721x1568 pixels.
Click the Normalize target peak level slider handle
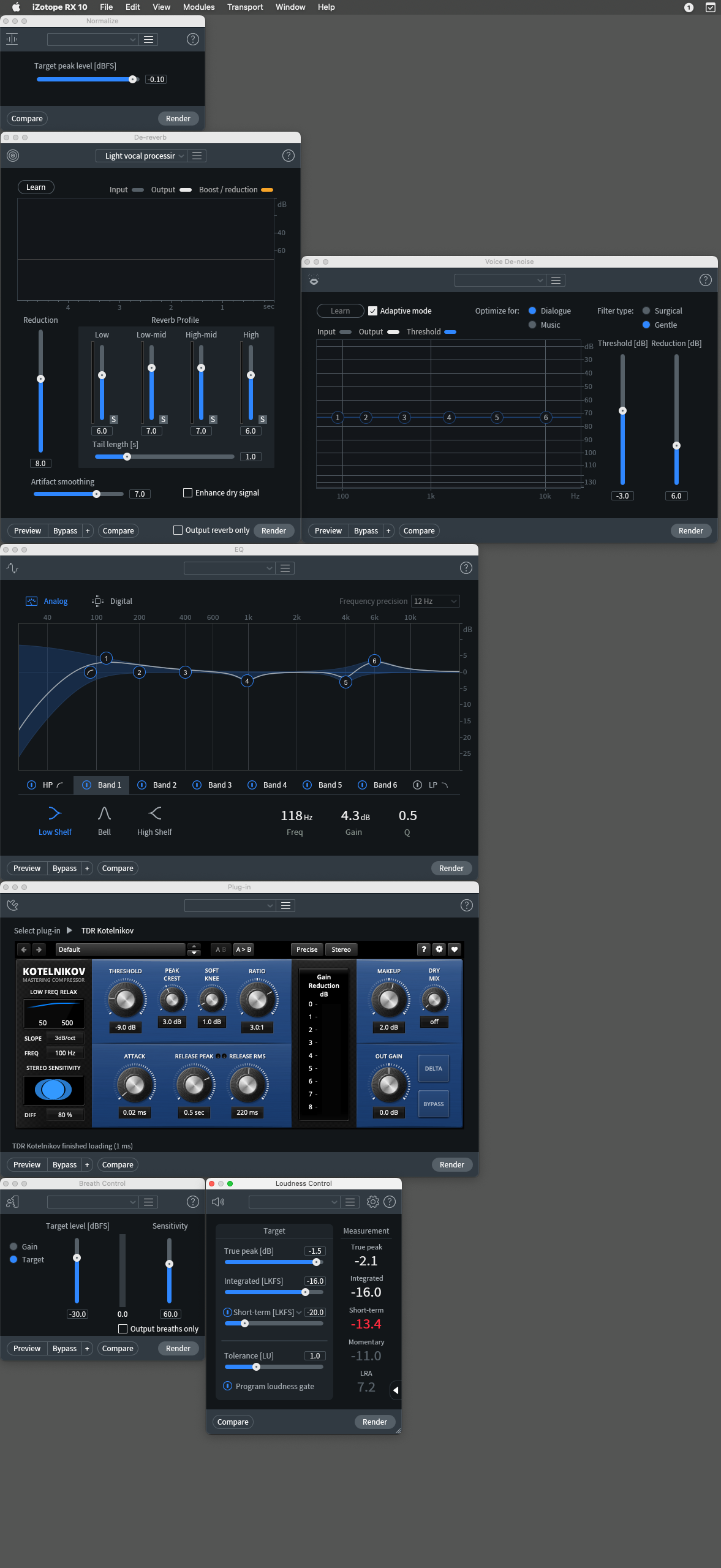coord(132,80)
